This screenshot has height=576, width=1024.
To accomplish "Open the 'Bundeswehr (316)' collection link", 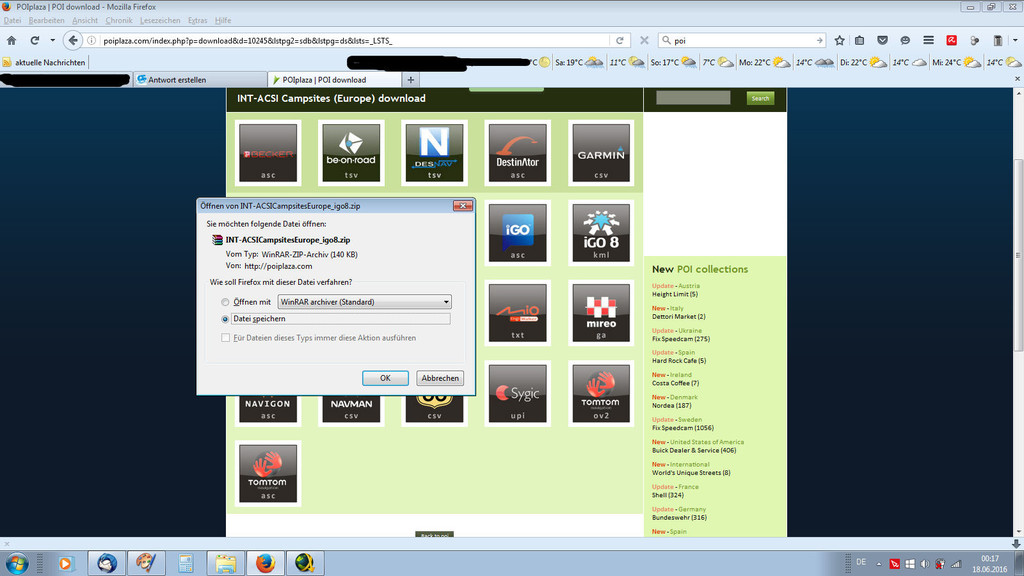I will click(679, 518).
